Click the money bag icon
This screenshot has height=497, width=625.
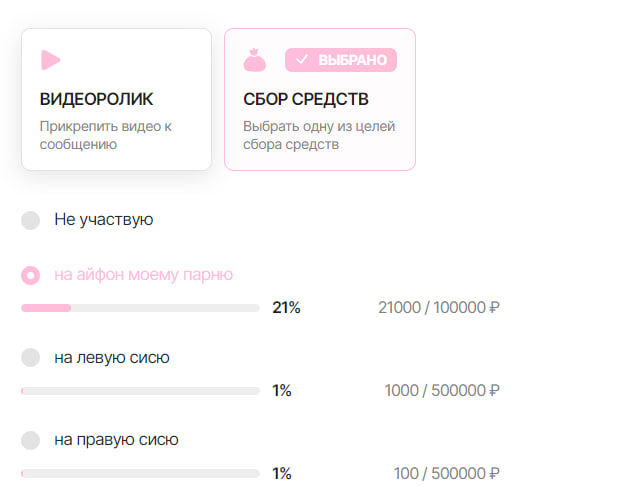(255, 60)
